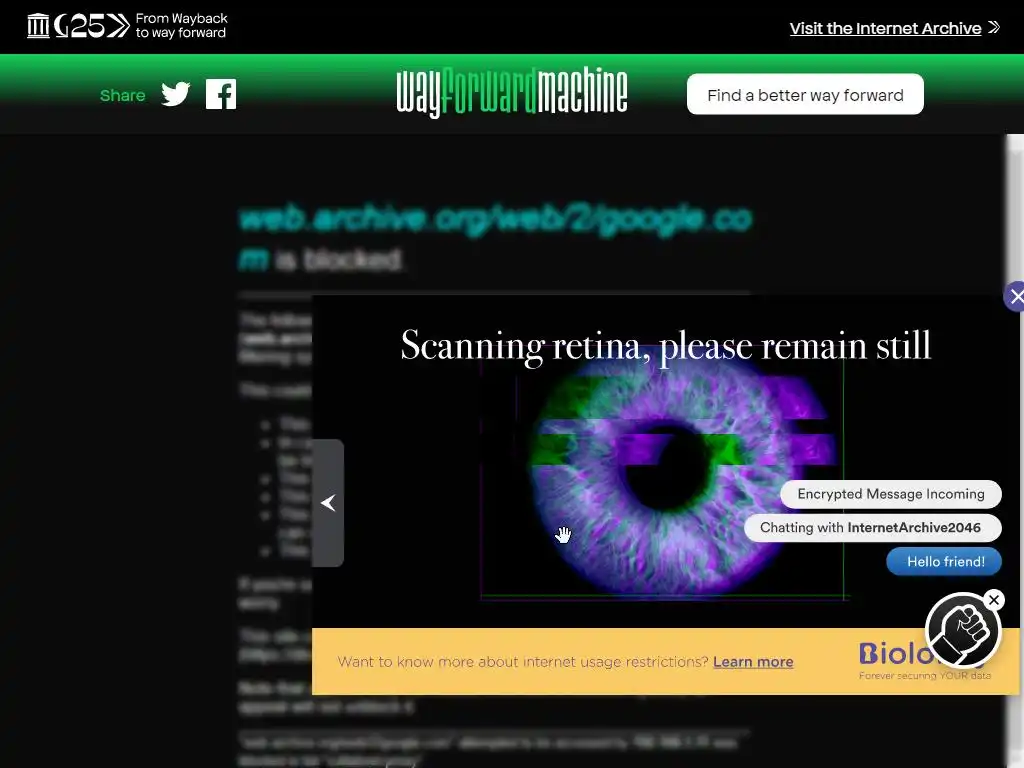Collapse the popup using the left arrow tab
This screenshot has height=768, width=1024.
(x=328, y=503)
